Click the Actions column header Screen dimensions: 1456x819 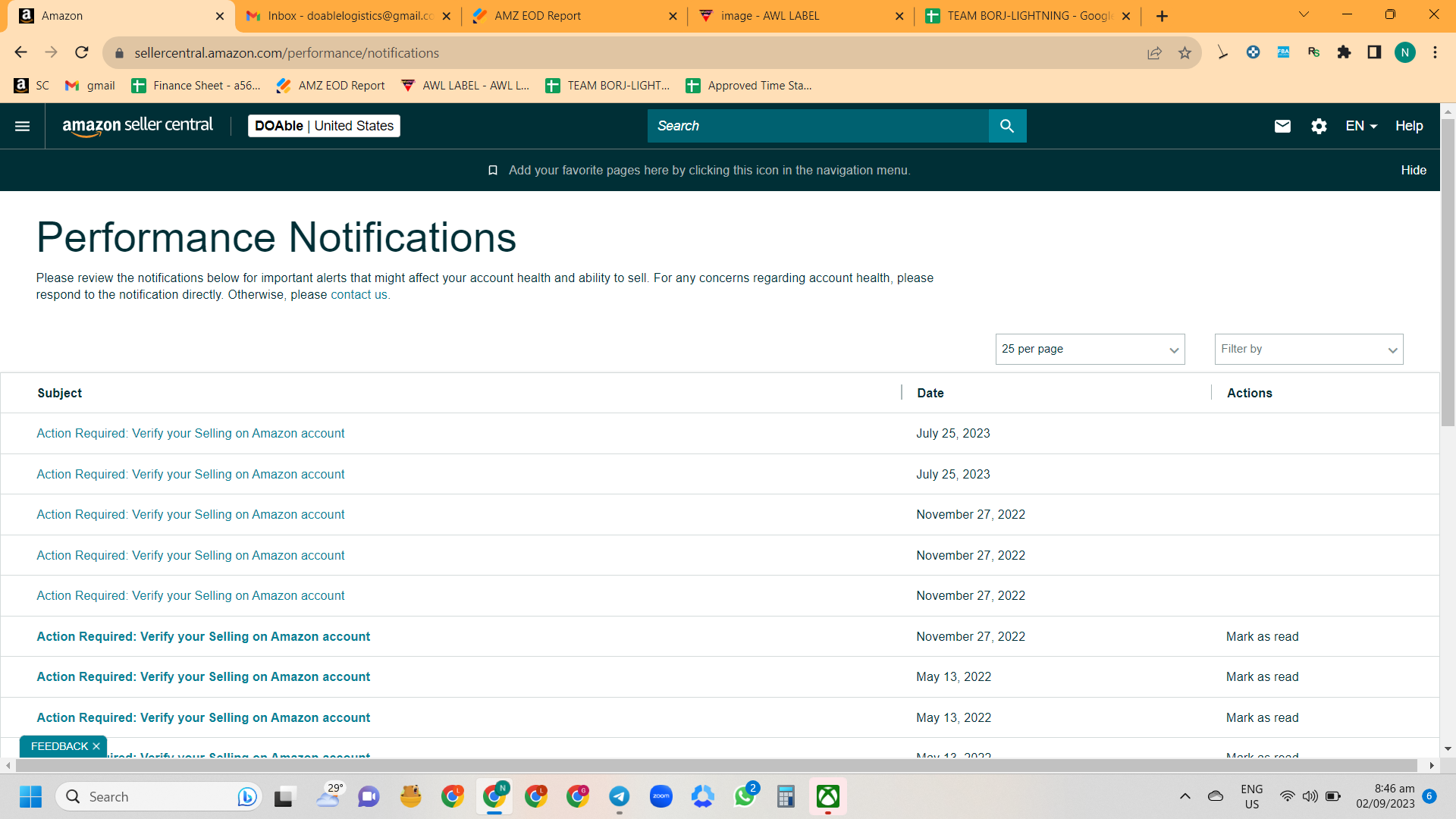(1250, 393)
